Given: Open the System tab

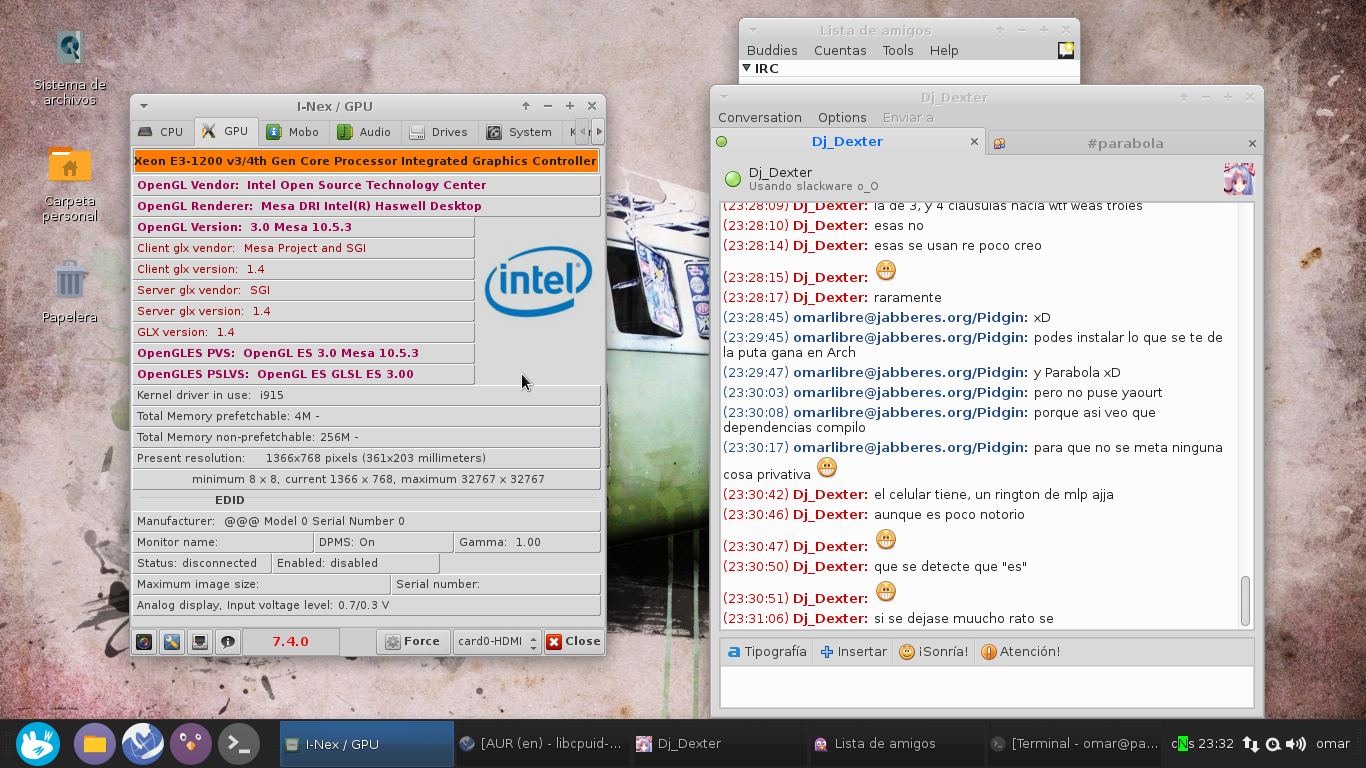Looking at the screenshot, I should [x=519, y=132].
